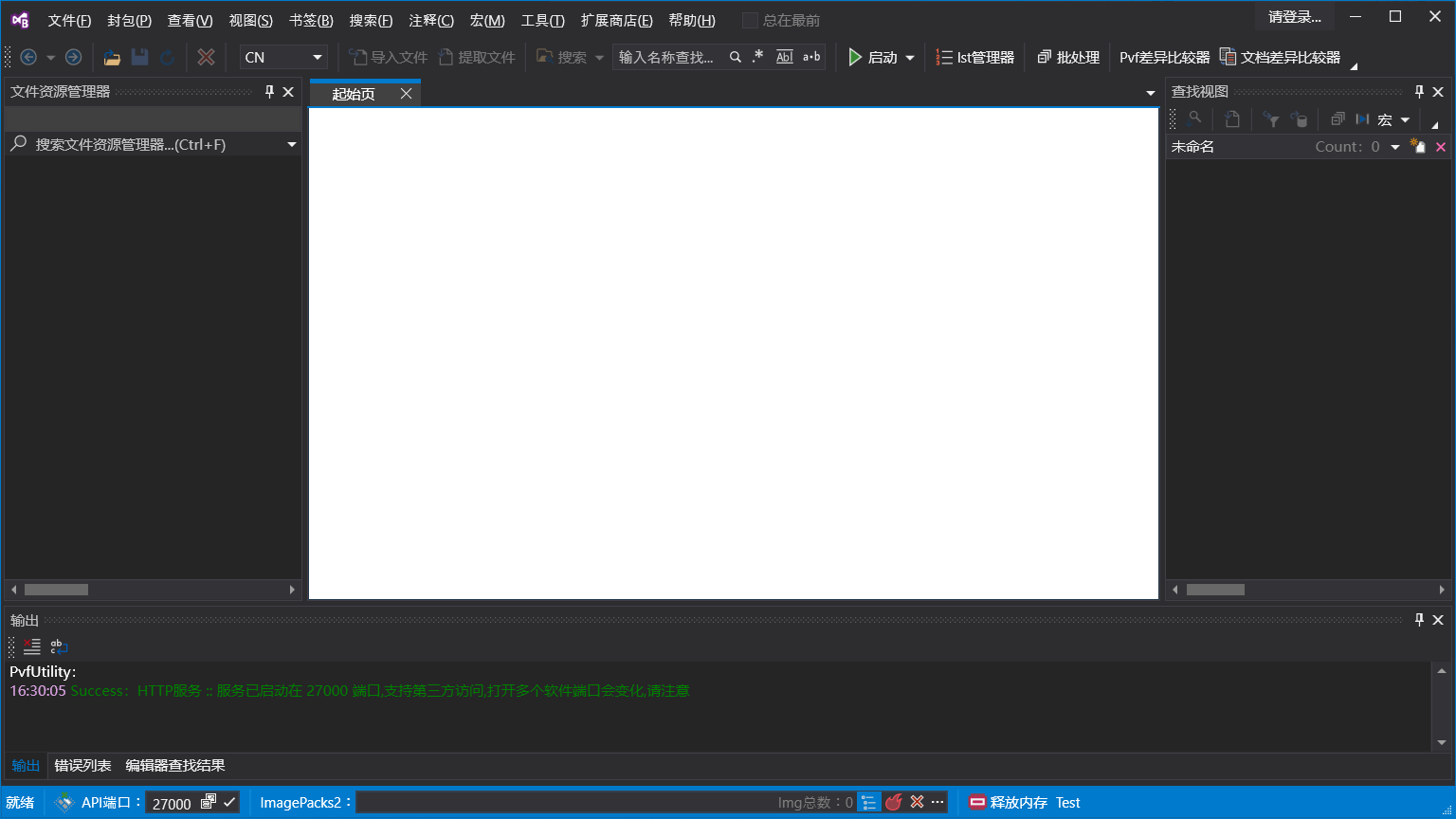The image size is (1456, 819).
Task: Open the back-navigation history dropdown arrow
Action: click(x=51, y=58)
